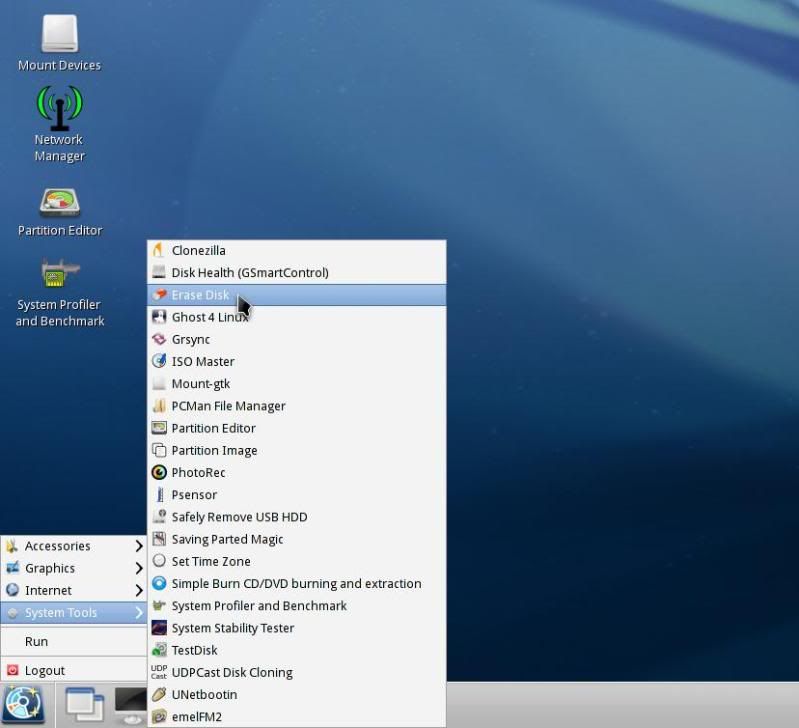Open the Partition Editor desktop icon
Screen dimensions: 799x728
(60, 212)
